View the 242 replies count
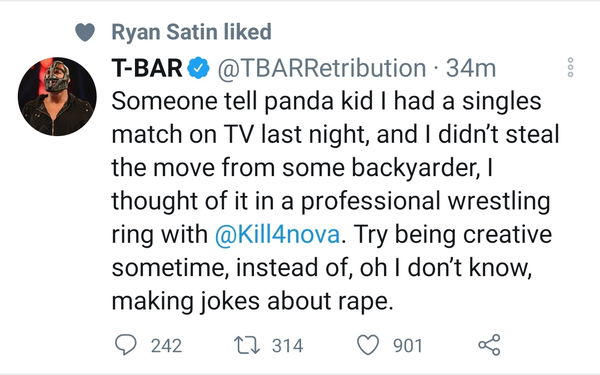This screenshot has height=375, width=600. (166, 346)
